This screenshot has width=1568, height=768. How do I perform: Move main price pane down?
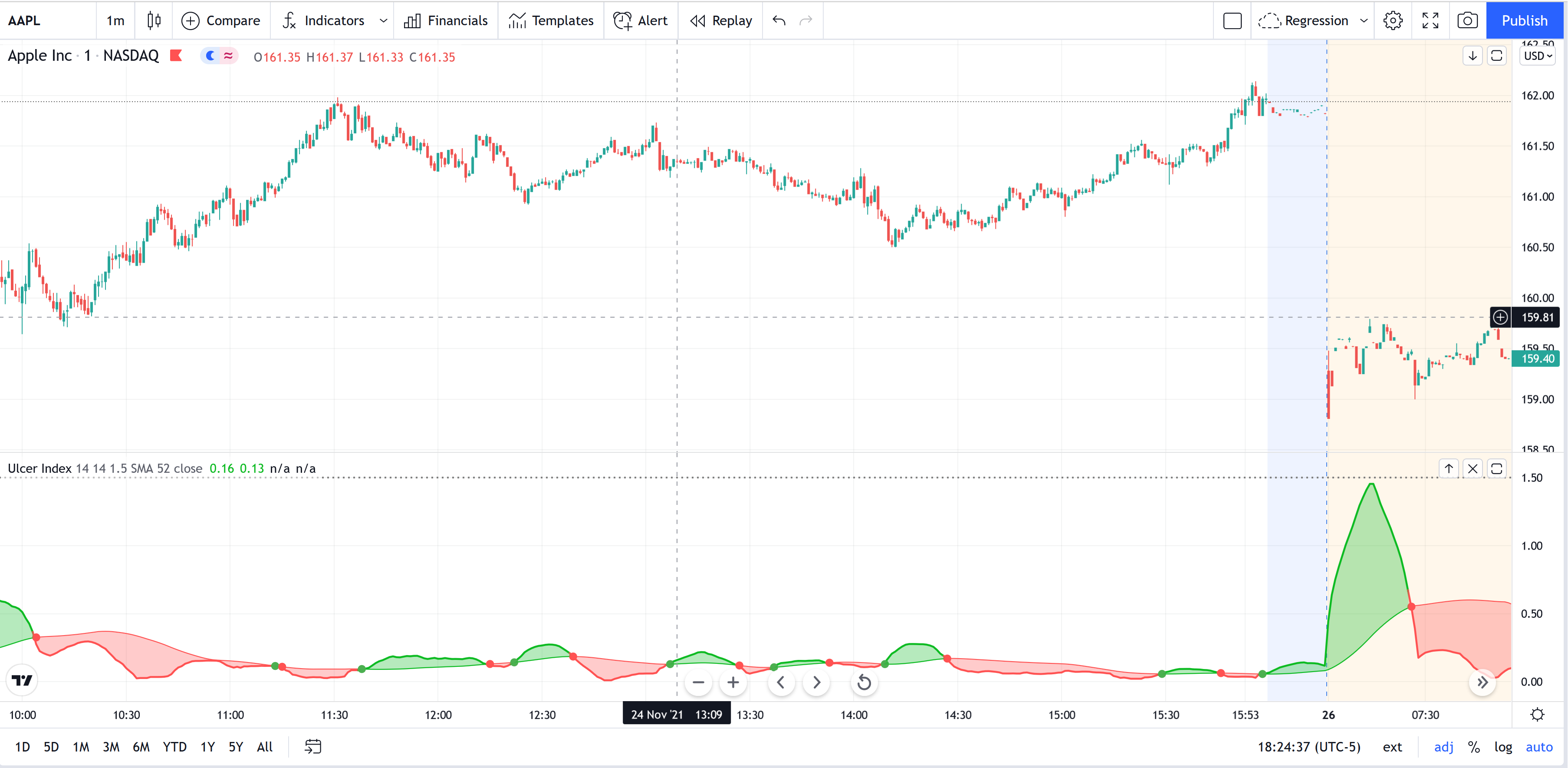pos(1473,56)
